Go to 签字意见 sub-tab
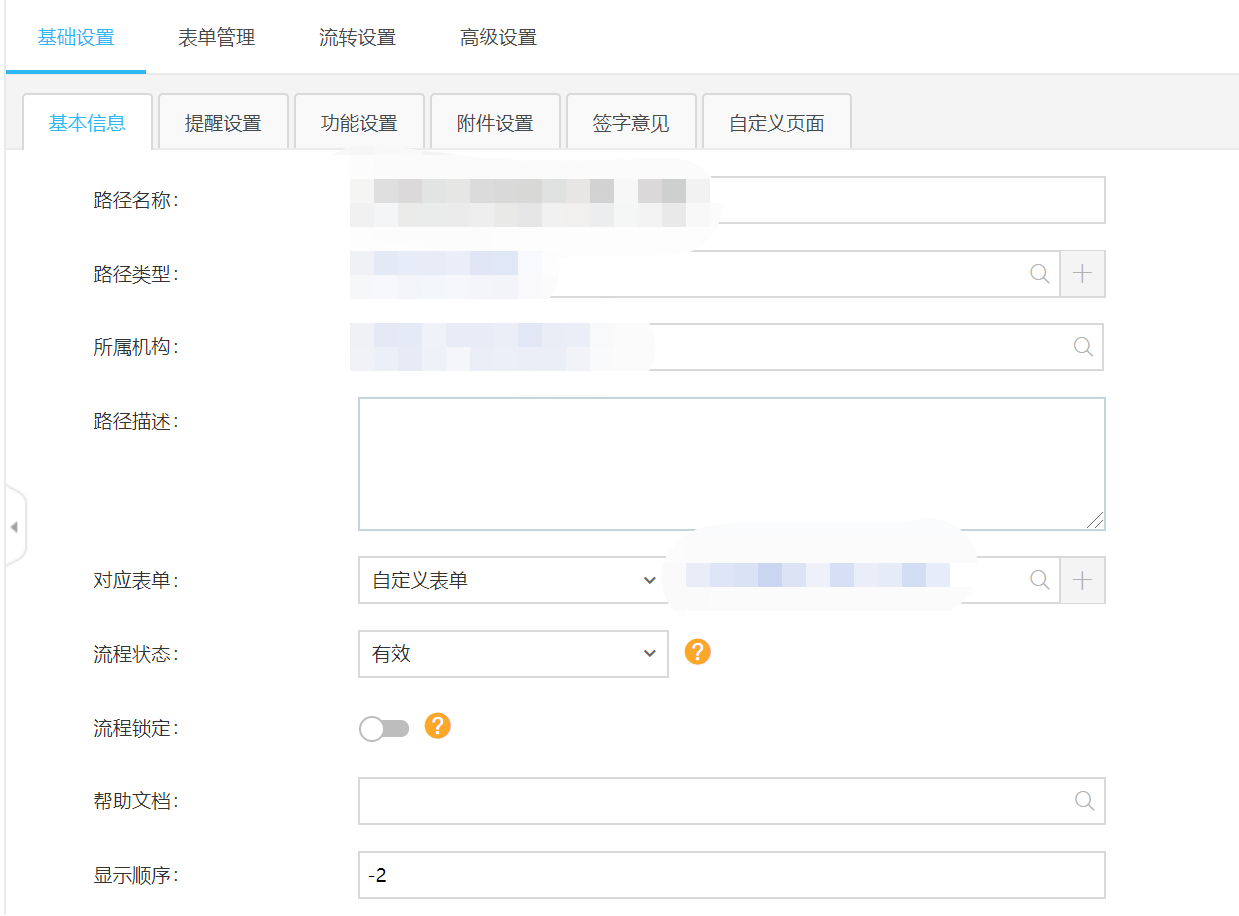The image size is (1239, 916). pos(631,124)
